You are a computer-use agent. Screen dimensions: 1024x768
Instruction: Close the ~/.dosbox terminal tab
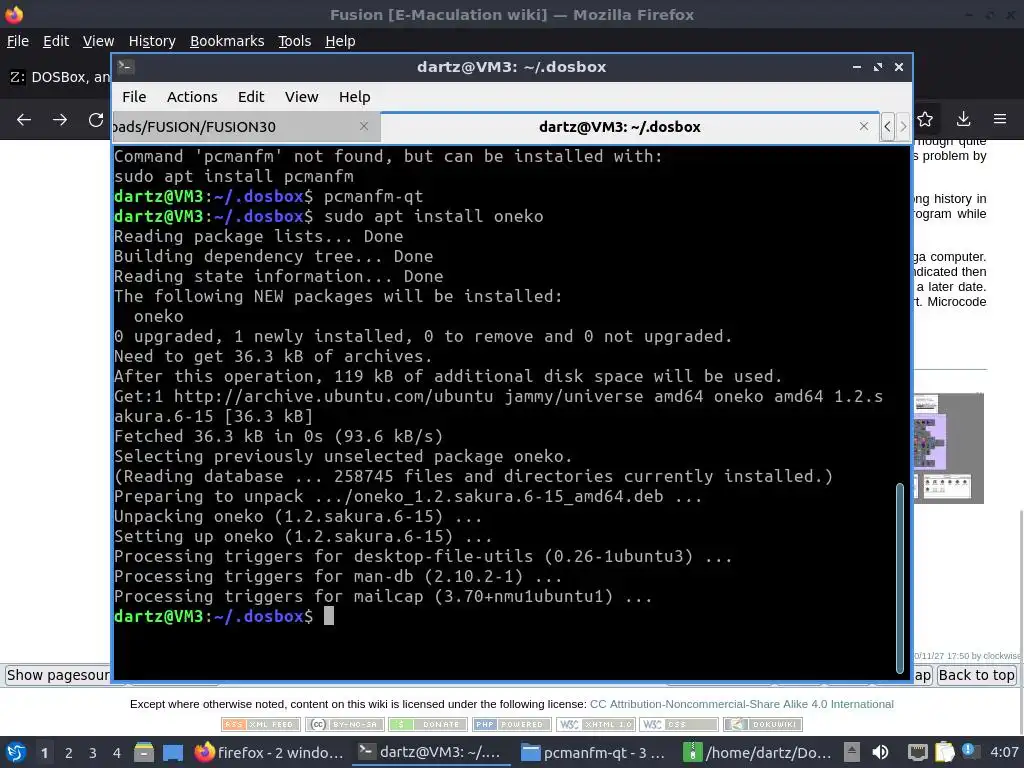(863, 126)
